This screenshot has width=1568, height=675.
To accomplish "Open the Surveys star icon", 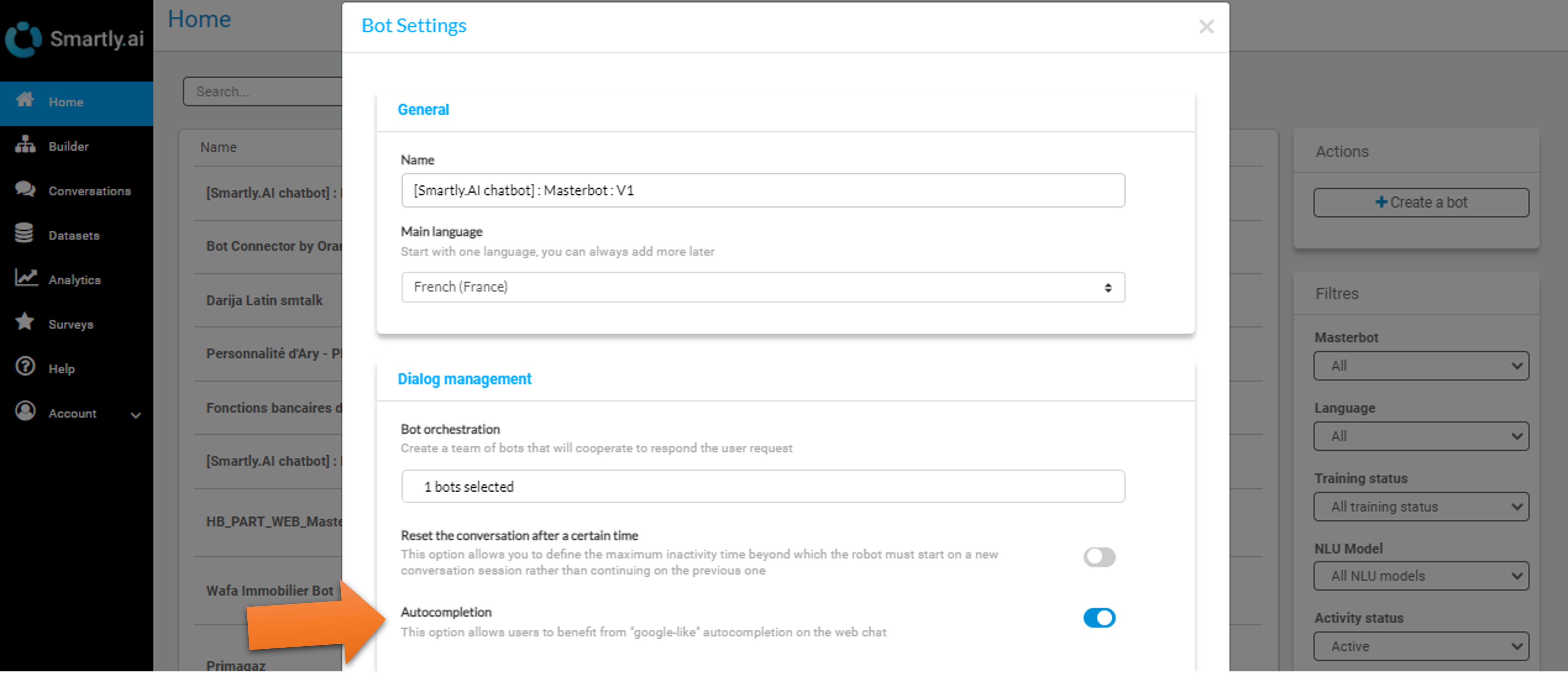I will tap(24, 323).
